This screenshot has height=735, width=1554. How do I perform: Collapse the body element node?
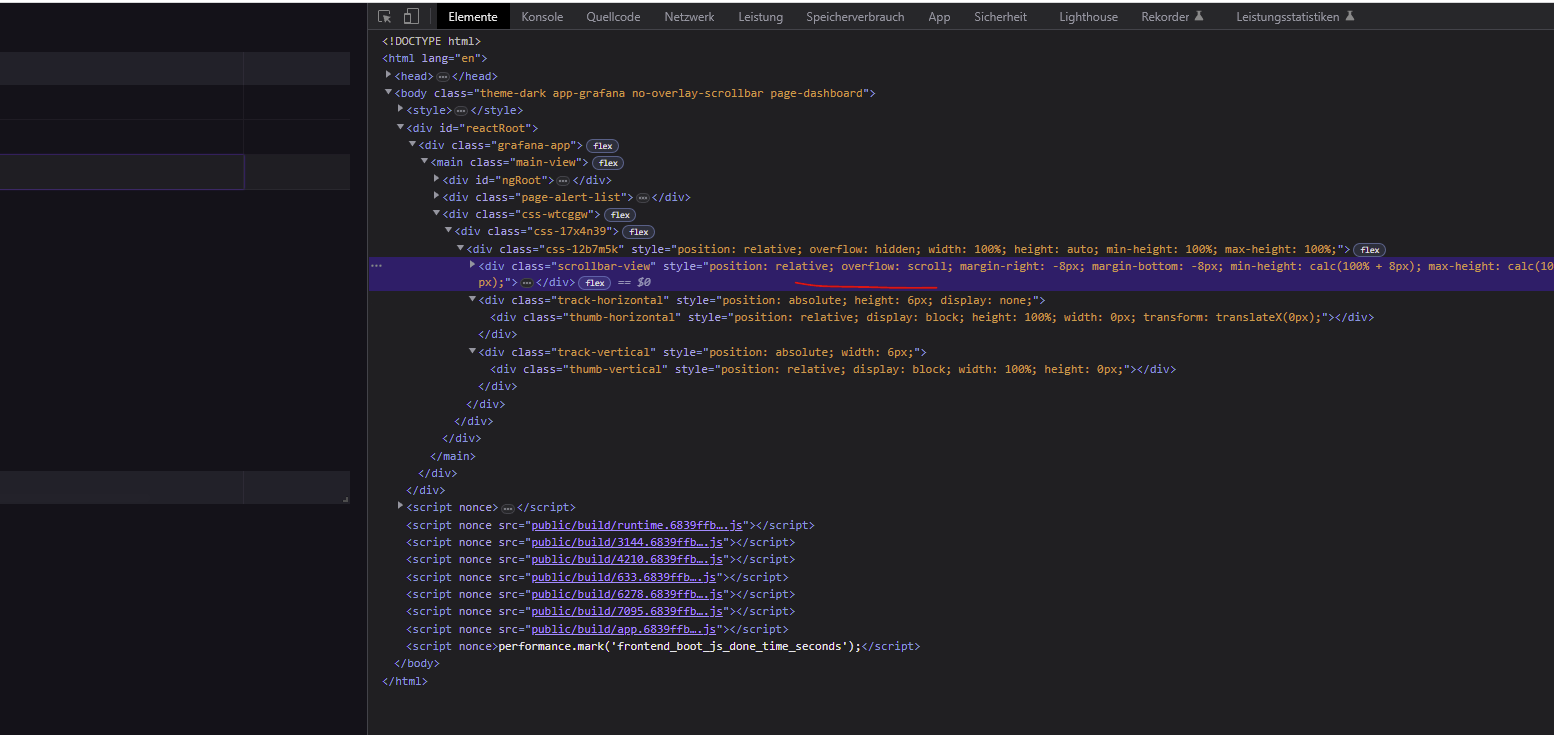pos(388,92)
